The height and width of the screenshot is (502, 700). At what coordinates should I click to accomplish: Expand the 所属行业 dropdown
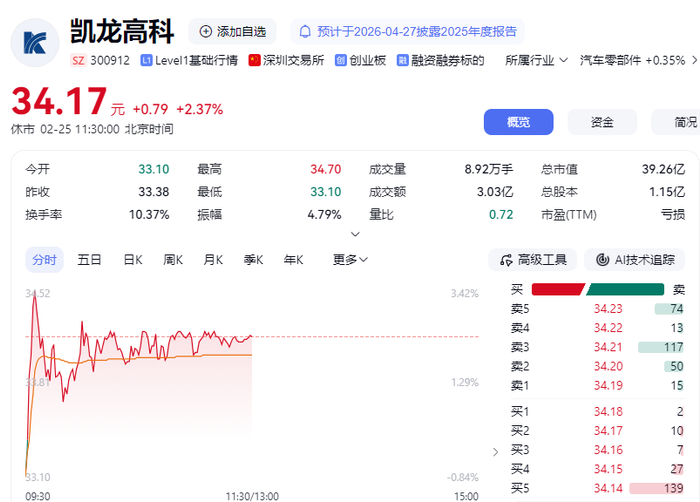[x=536, y=60]
